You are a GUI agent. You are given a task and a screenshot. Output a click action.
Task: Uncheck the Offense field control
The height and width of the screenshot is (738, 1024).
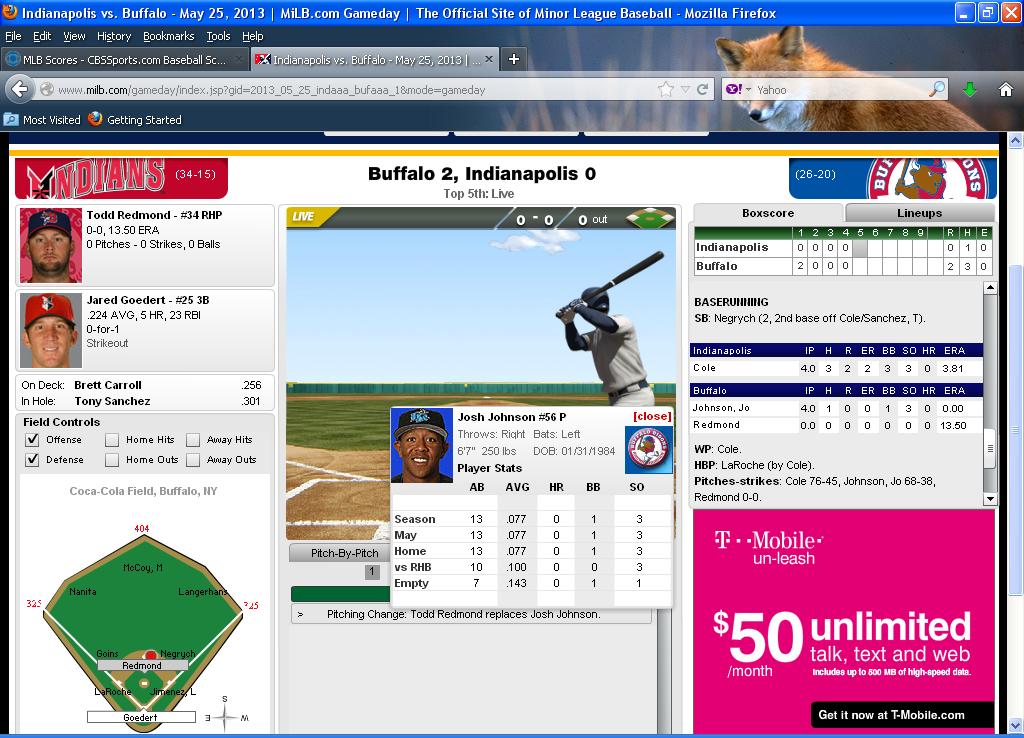[x=32, y=440]
